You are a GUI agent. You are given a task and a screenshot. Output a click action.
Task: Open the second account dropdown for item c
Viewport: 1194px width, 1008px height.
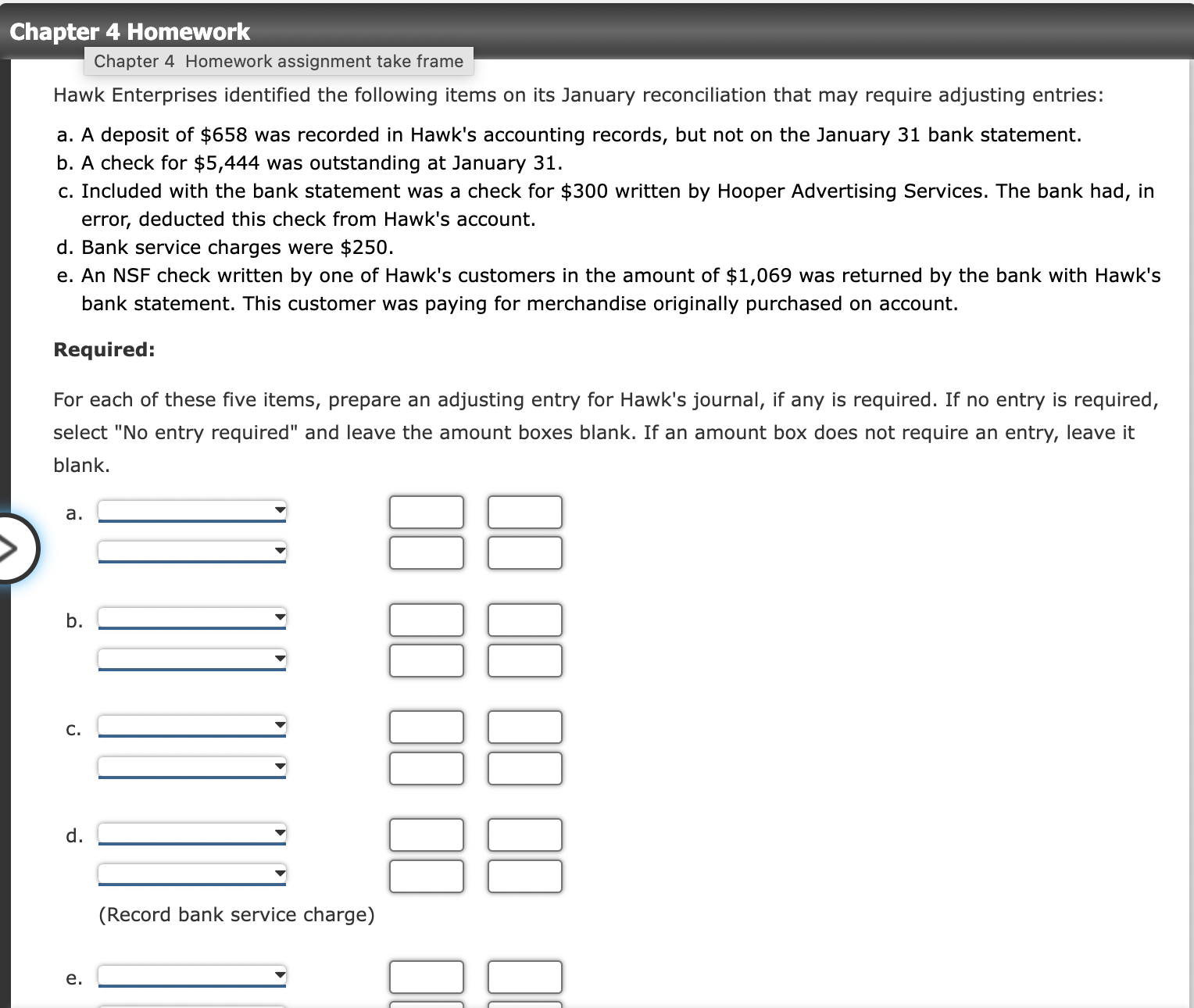click(191, 767)
